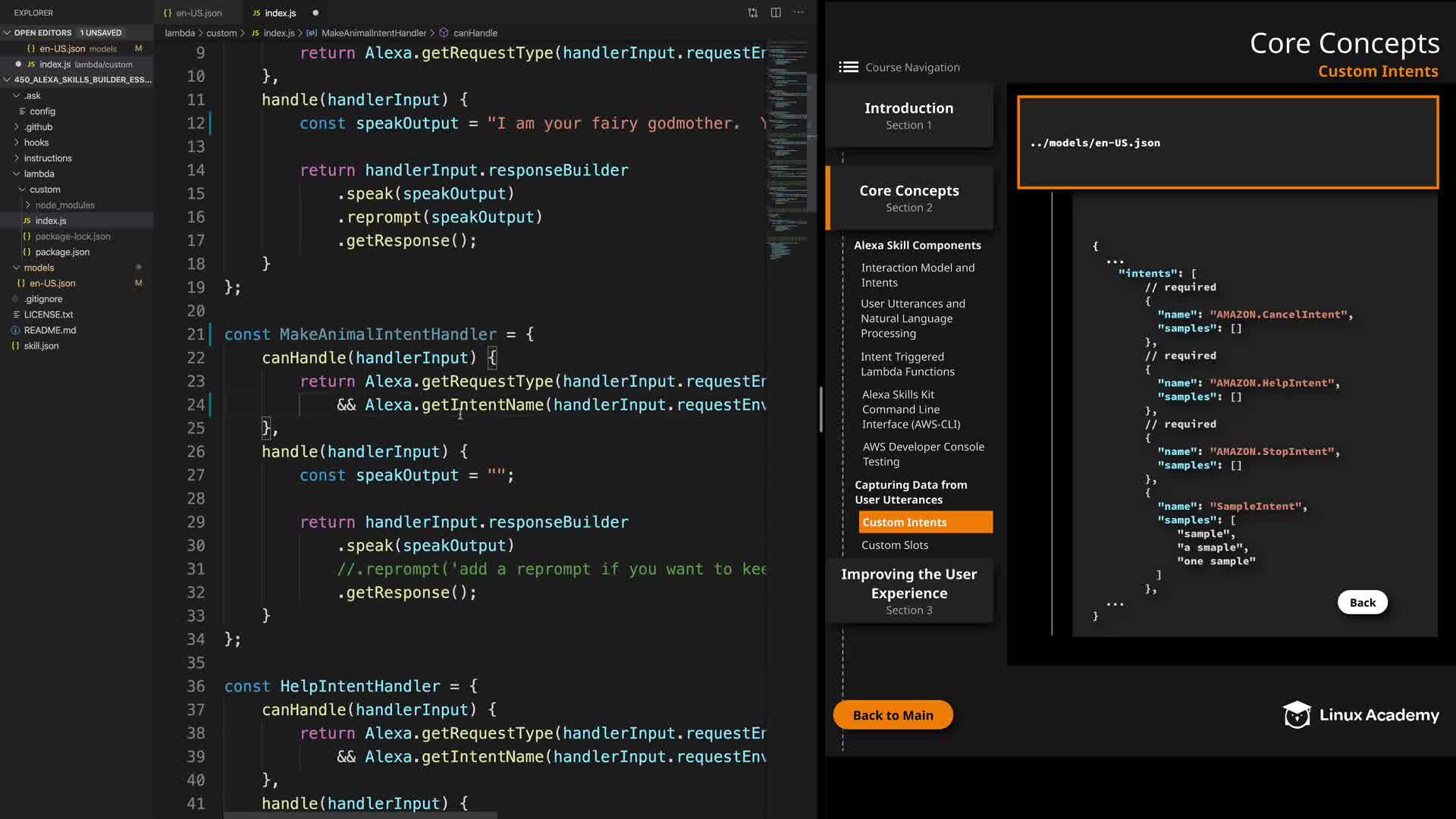Open the editor More Actions ellipsis
The image size is (1456, 819).
click(799, 13)
